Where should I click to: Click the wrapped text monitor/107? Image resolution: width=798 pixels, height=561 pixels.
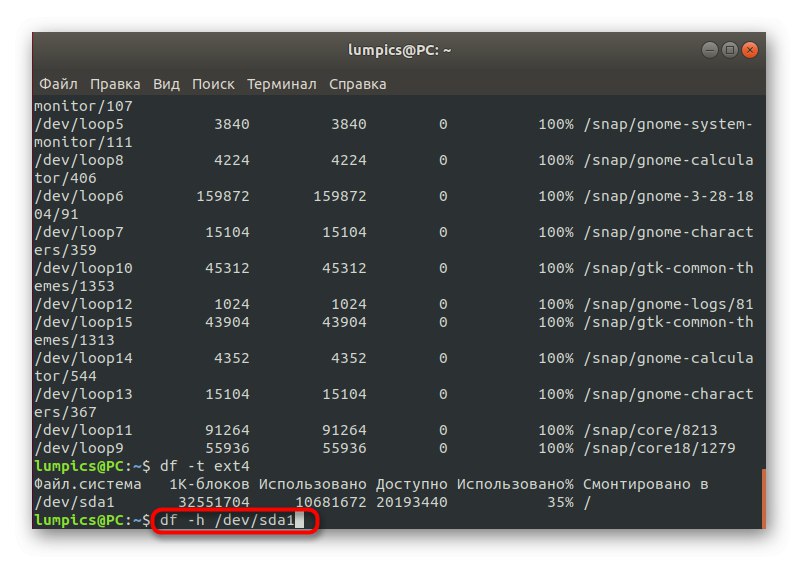[x=83, y=106]
